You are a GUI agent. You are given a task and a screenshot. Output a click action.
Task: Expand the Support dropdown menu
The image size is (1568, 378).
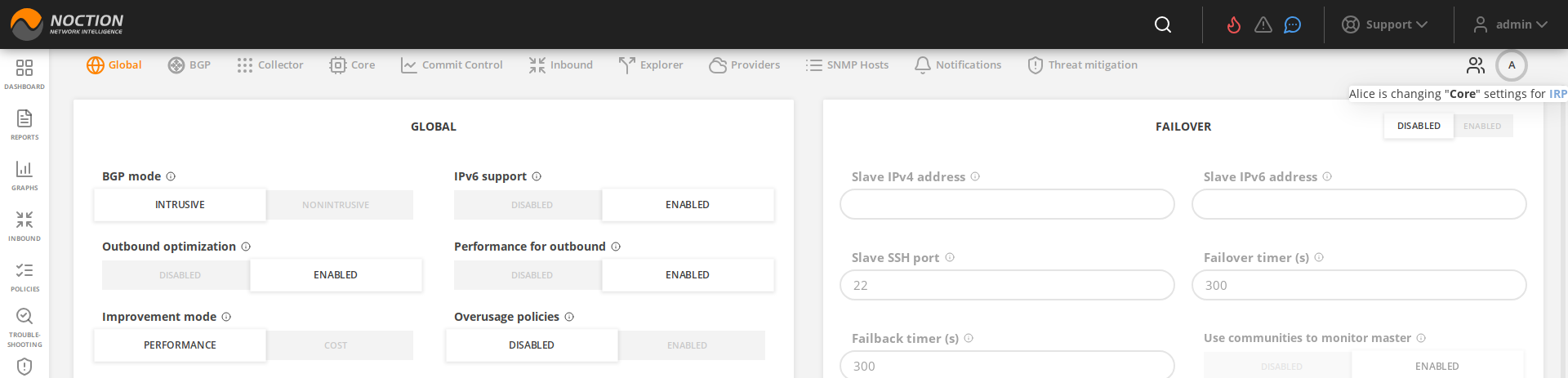pos(1385,24)
